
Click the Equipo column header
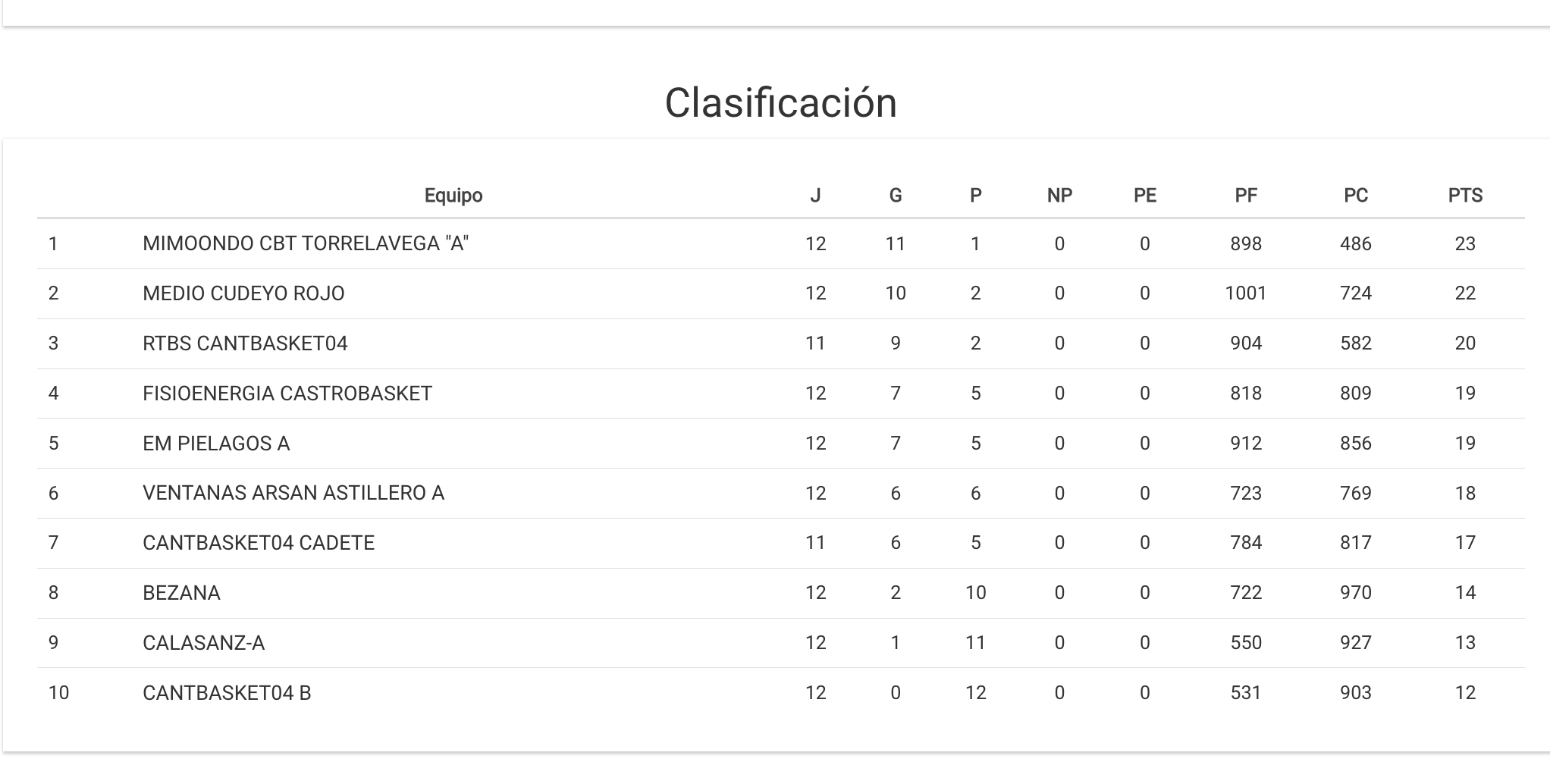click(453, 196)
